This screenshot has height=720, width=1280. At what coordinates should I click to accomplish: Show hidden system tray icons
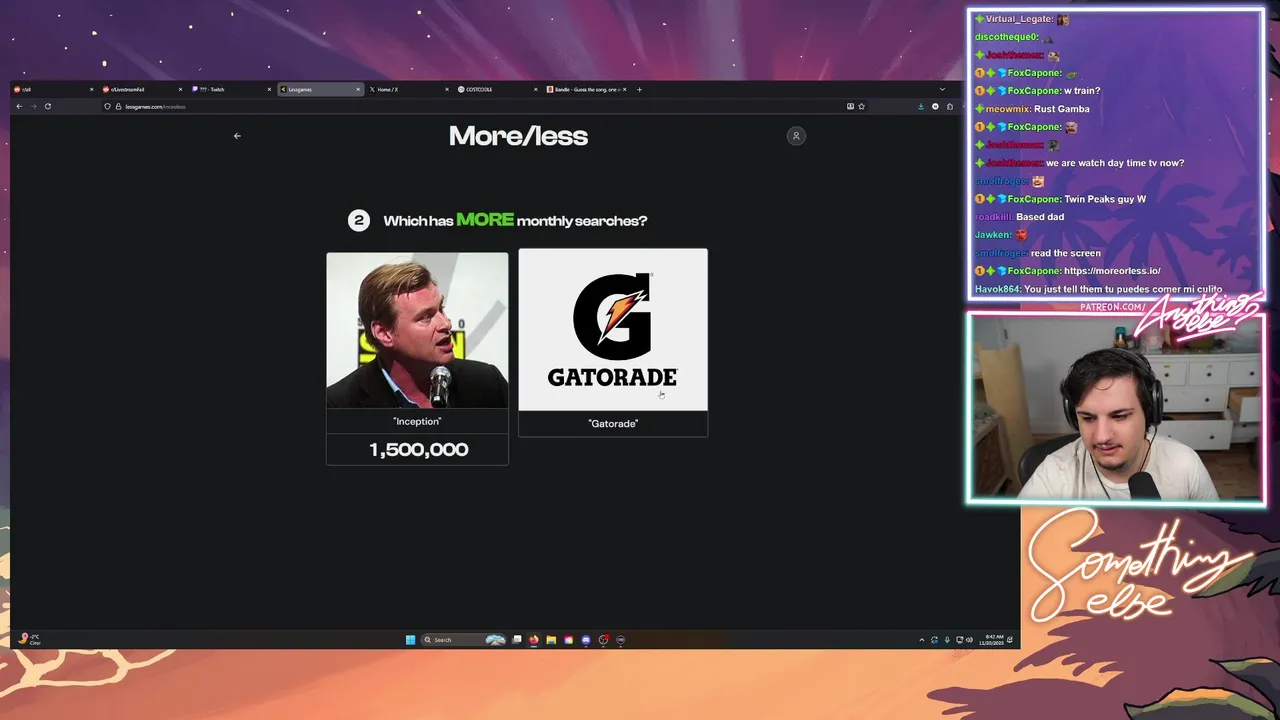coord(922,640)
